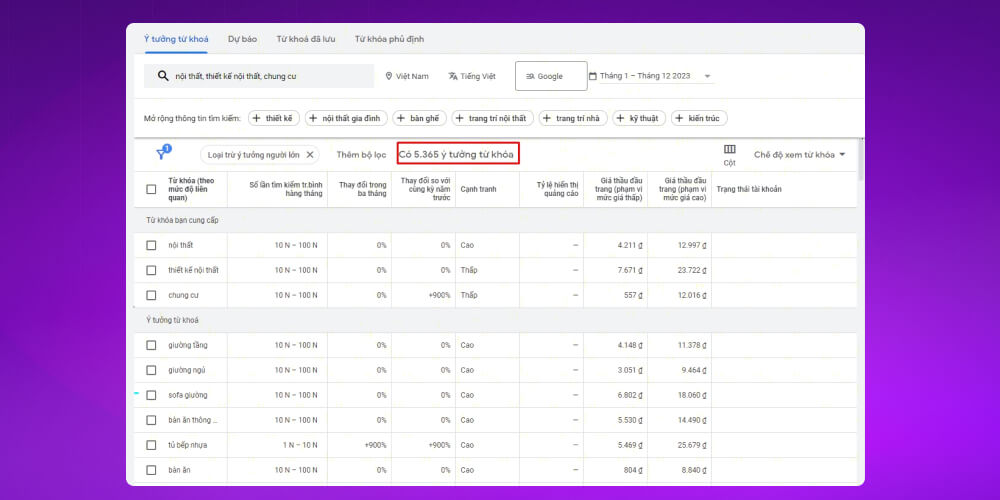The width and height of the screenshot is (1000, 500).
Task: Remove the Loại trừ ý tưởng người lớn filter
Action: pyautogui.click(x=310, y=154)
